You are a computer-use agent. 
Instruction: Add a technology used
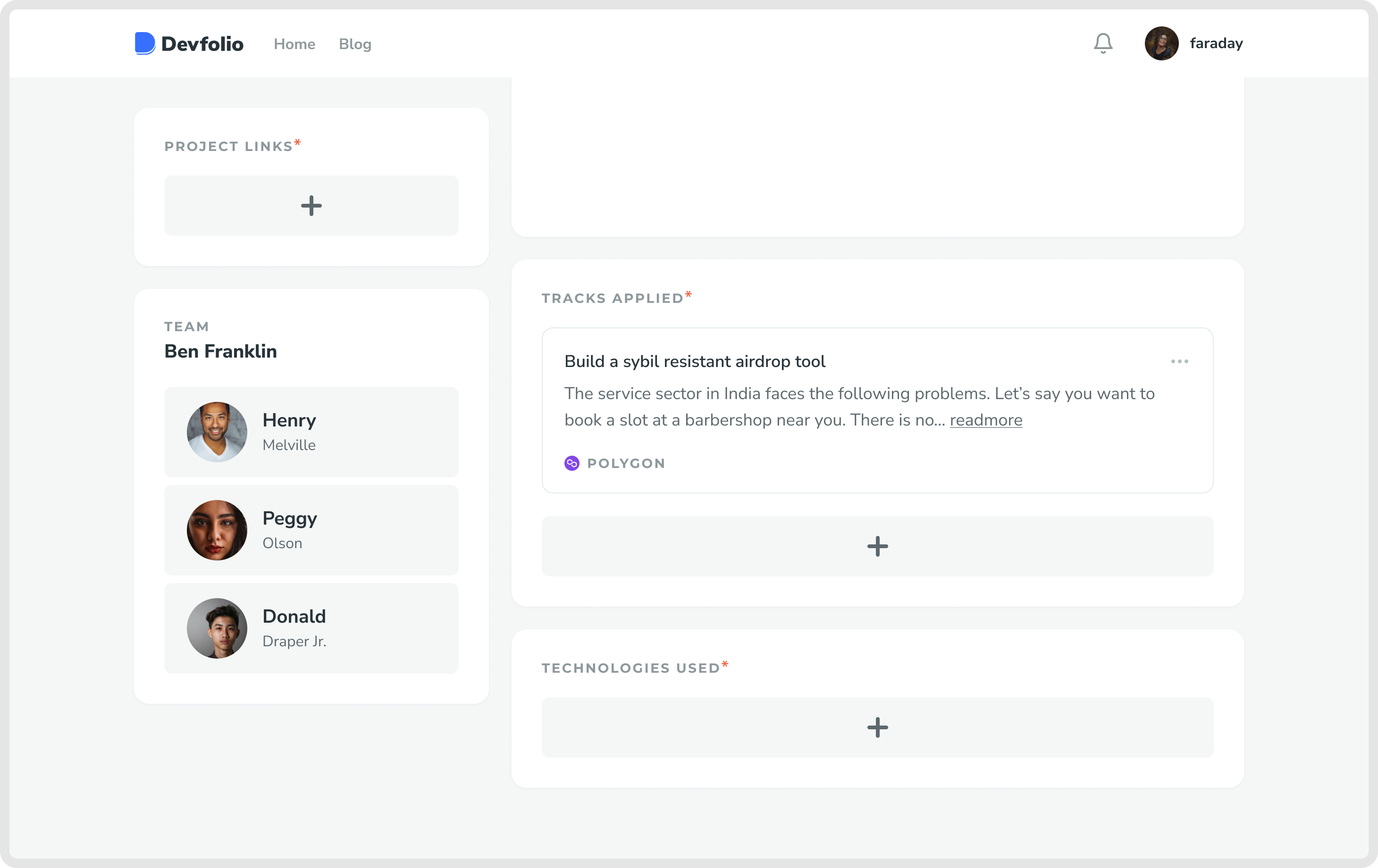click(877, 727)
